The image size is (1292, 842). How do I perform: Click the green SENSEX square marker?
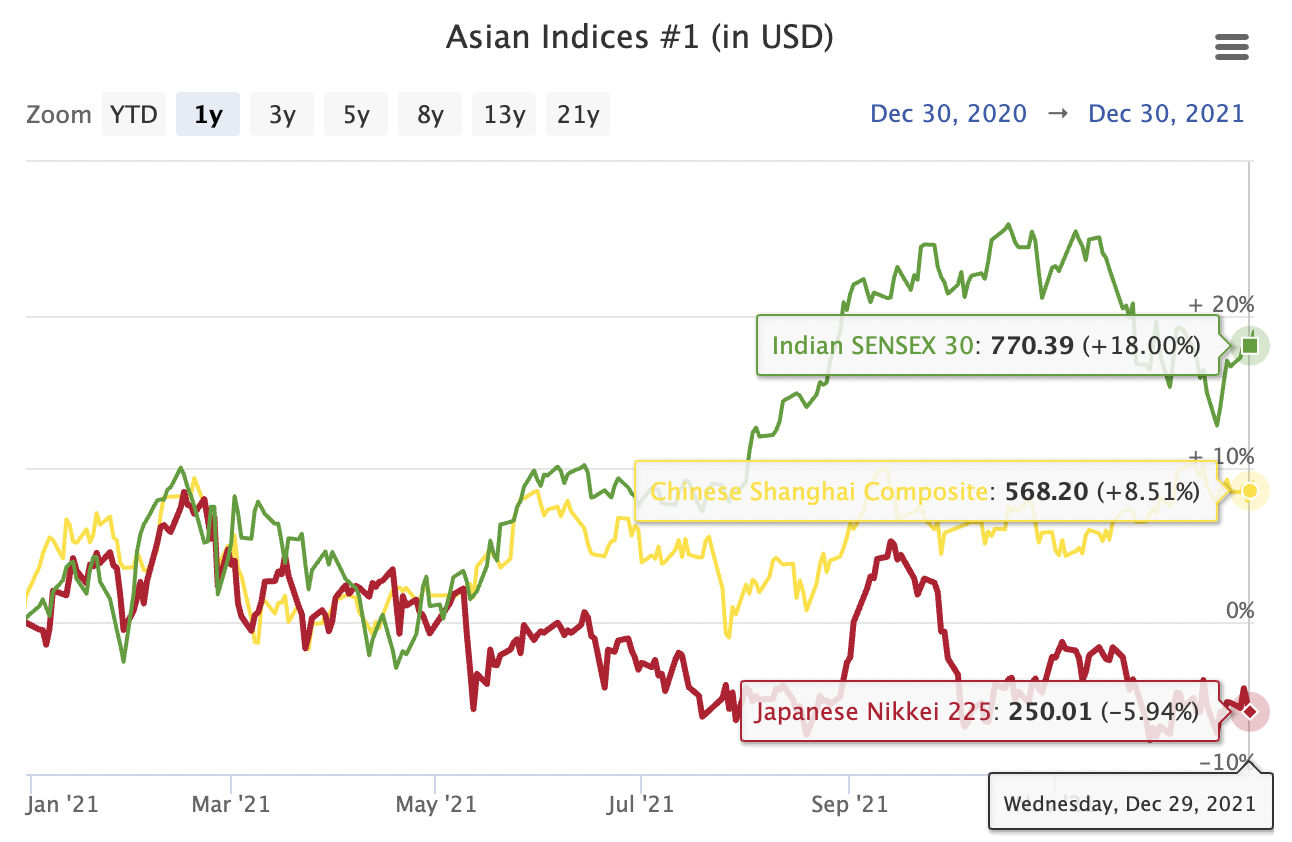[x=1250, y=346]
